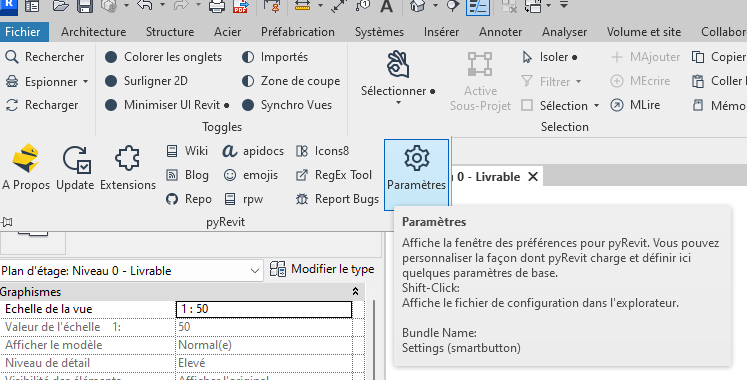Open the Icons8 link
Viewport: 747px width, 380px height.
(x=323, y=151)
